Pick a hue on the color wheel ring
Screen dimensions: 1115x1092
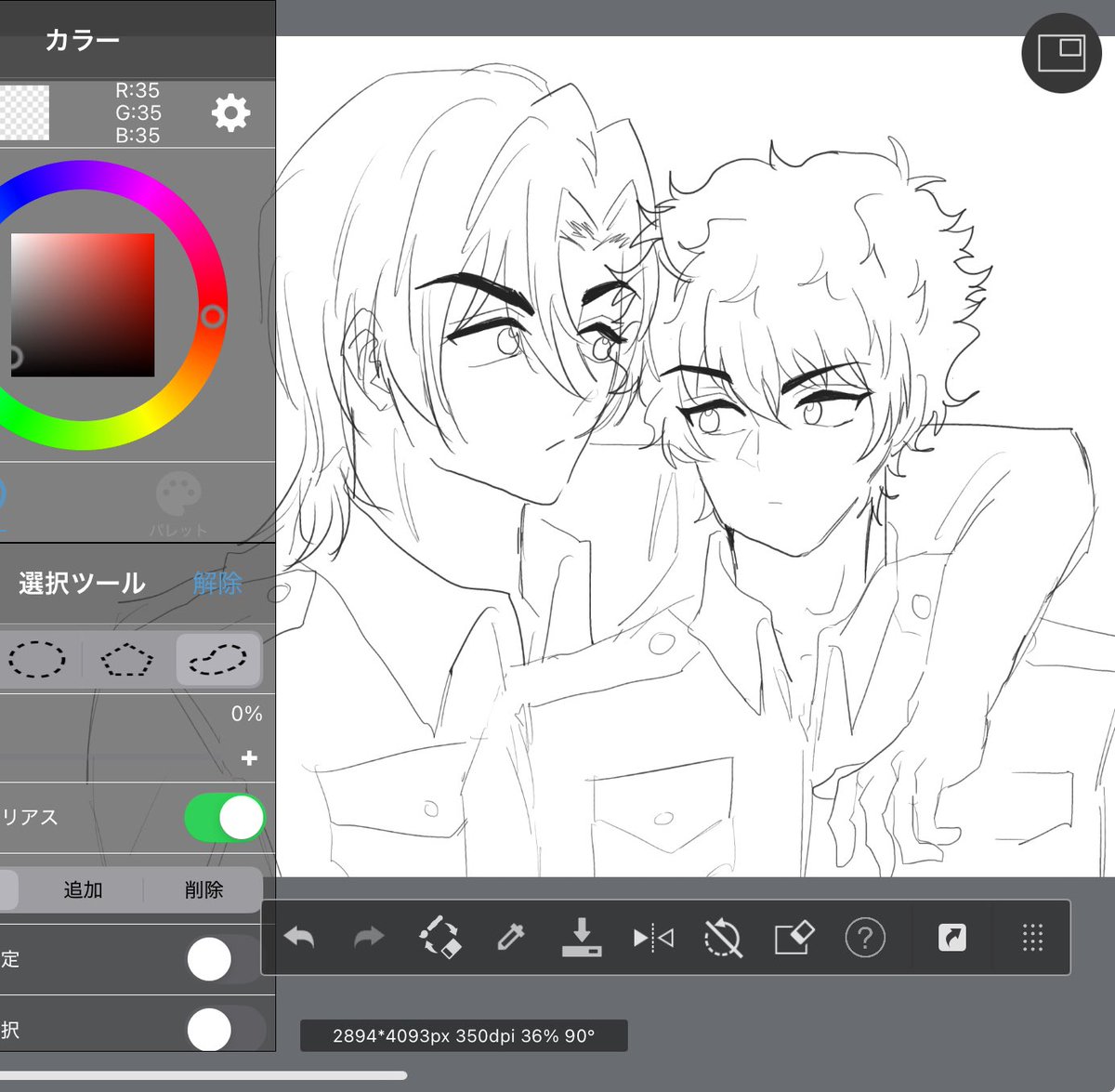pyautogui.click(x=213, y=316)
